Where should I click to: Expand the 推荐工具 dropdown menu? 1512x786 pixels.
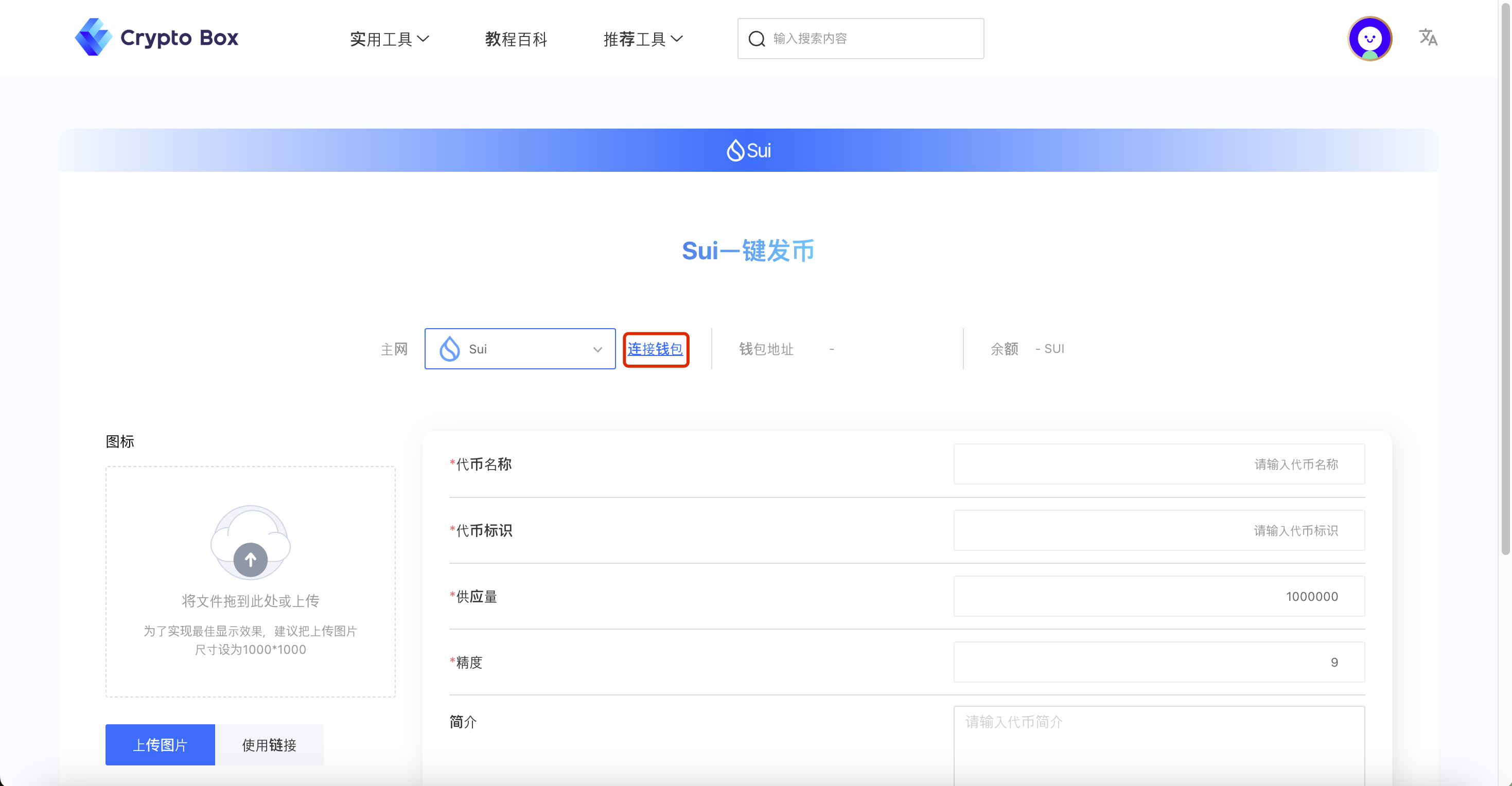pyautogui.click(x=643, y=39)
